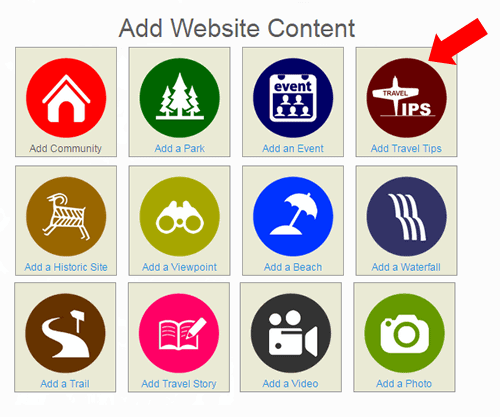Screen dimensions: 500x417
Task: Open the navy event calendar icon
Action: point(293,98)
